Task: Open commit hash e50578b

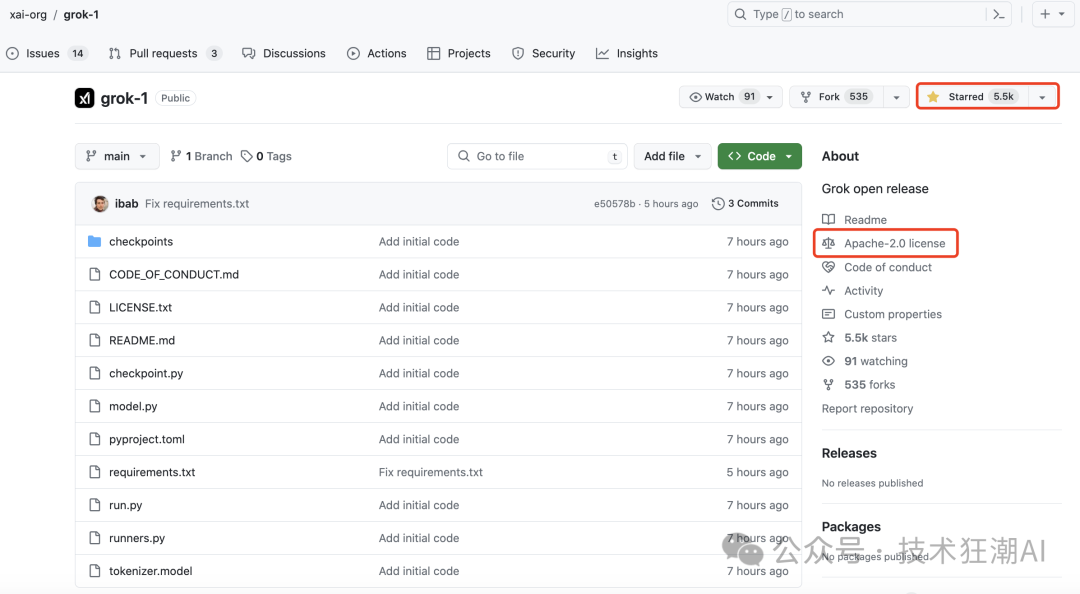Action: 614,204
